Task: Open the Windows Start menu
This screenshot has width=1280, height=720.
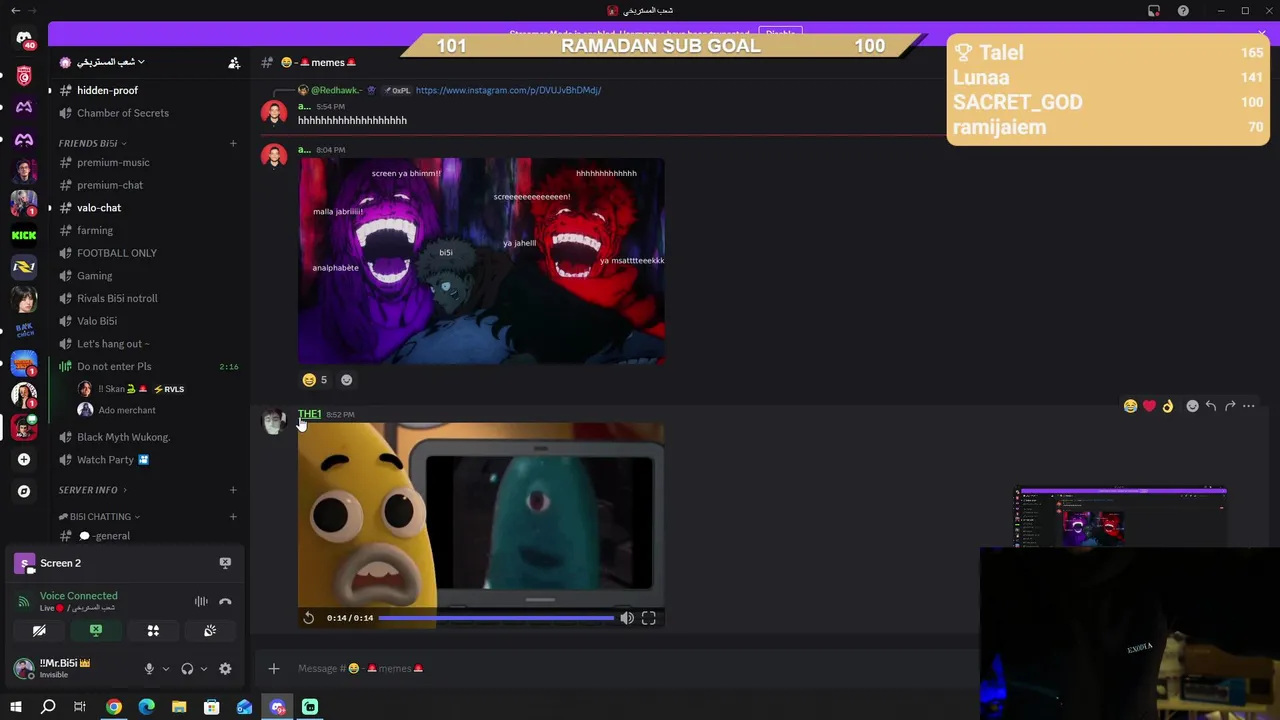Action: click(16, 707)
